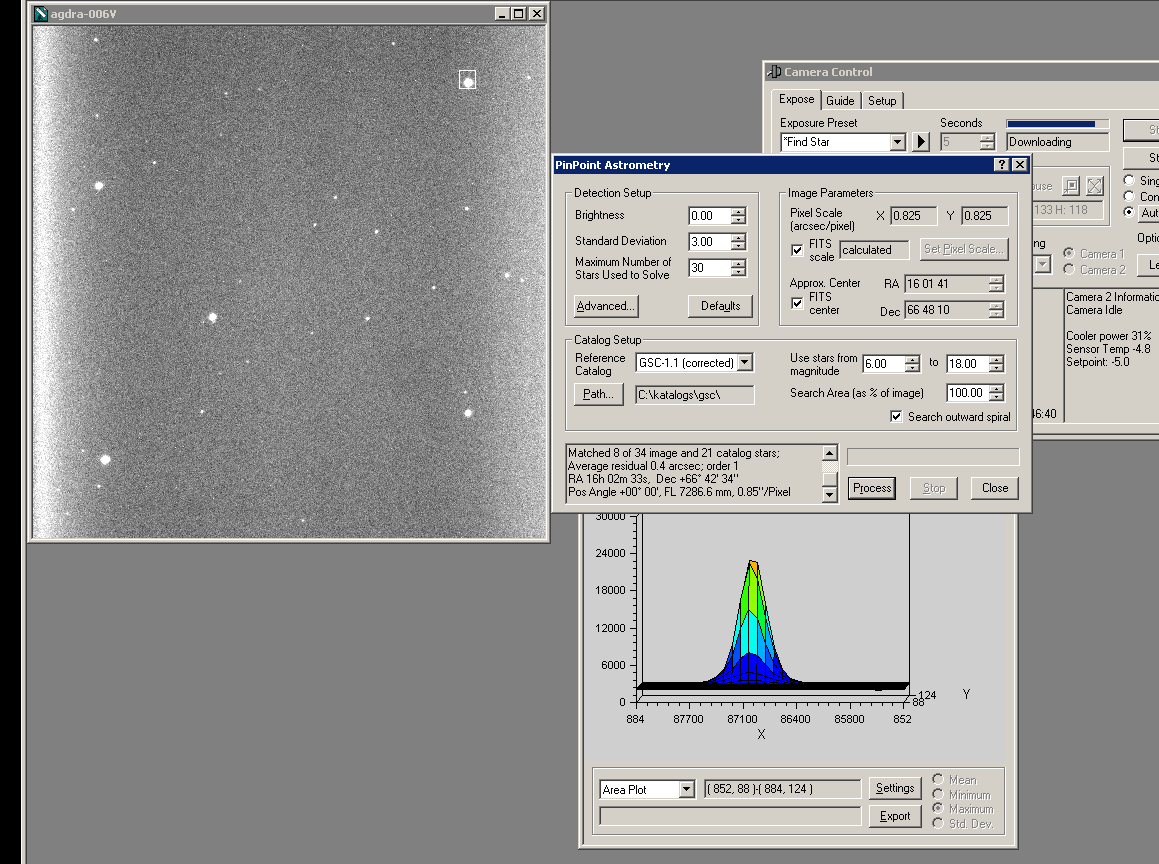Expand the Exposure Preset combo box
Viewport: 1159px width, 864px height.
click(x=896, y=142)
